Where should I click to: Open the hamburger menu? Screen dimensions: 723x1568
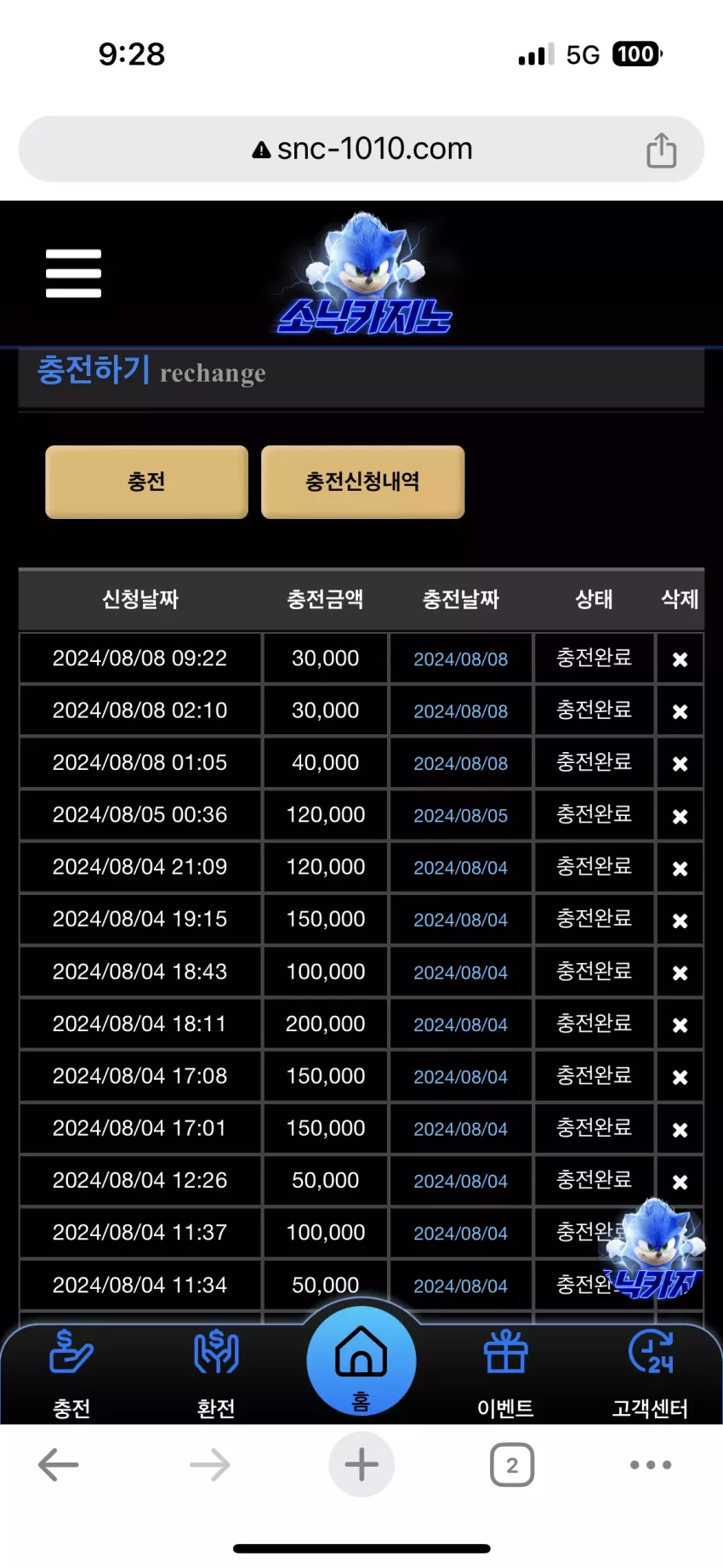pyautogui.click(x=73, y=273)
